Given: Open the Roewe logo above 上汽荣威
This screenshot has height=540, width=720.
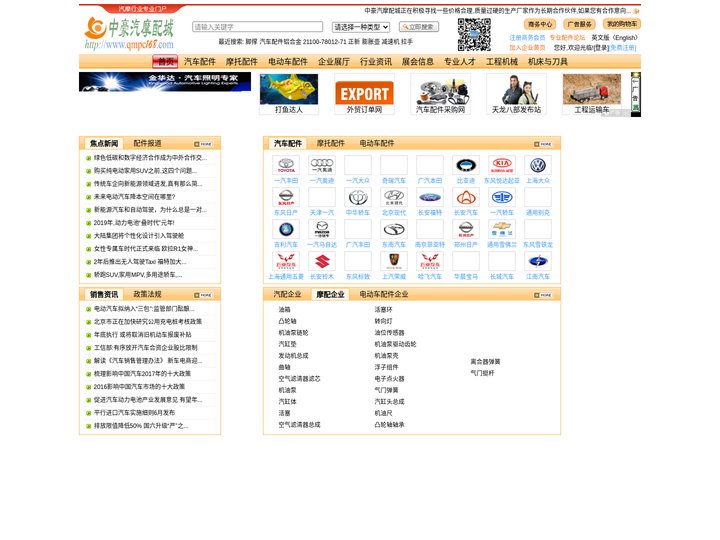Looking at the screenshot, I should [x=394, y=262].
